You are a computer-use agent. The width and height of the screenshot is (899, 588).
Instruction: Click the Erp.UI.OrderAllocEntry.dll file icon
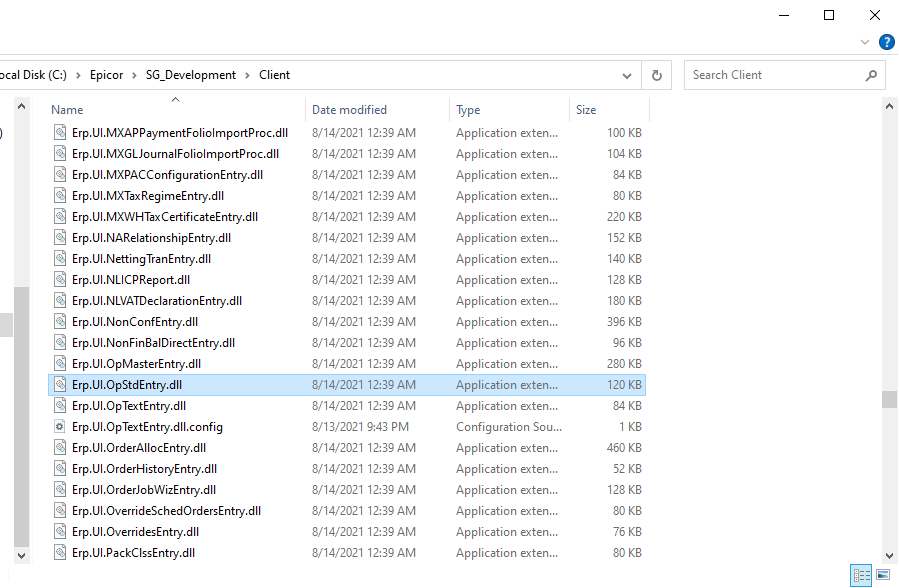[x=60, y=448]
